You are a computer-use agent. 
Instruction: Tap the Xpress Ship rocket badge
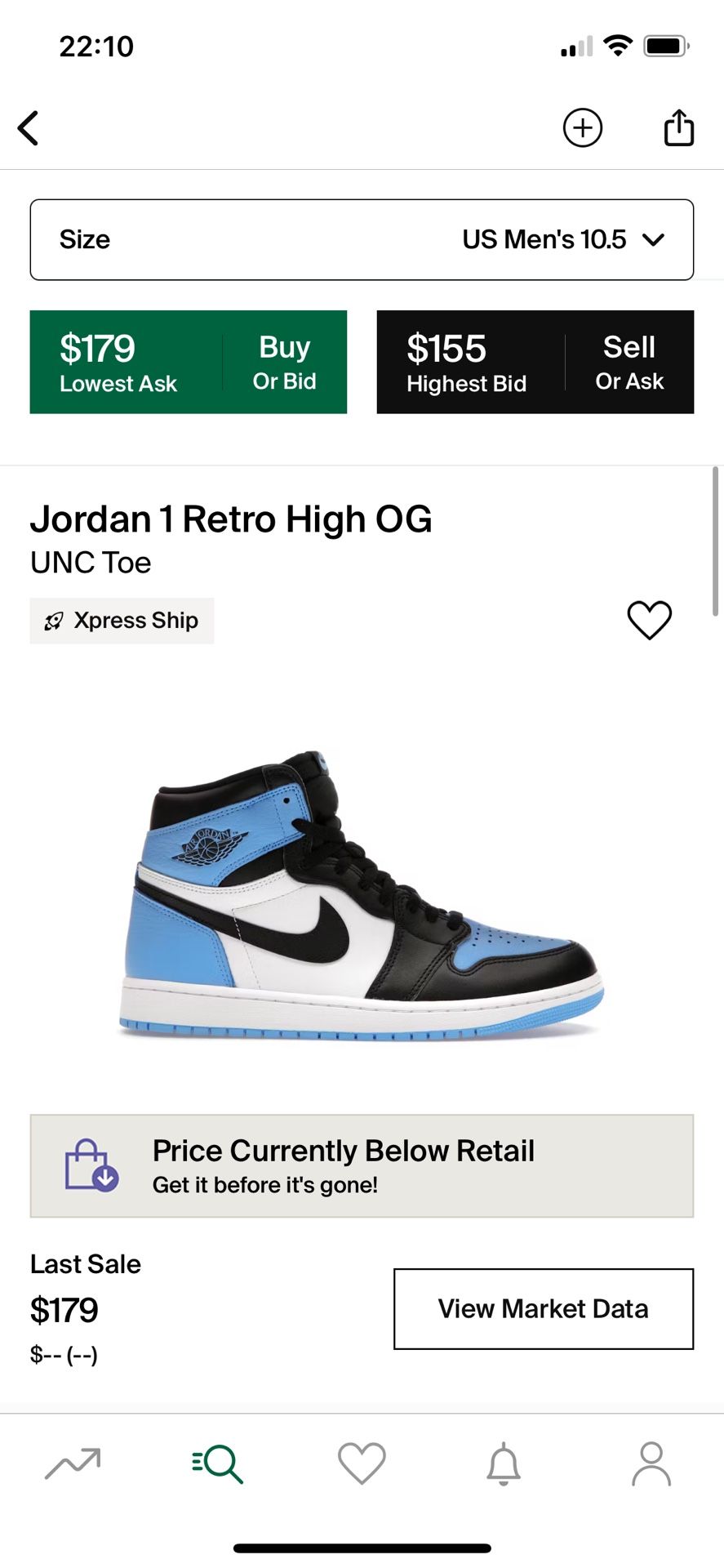point(122,621)
